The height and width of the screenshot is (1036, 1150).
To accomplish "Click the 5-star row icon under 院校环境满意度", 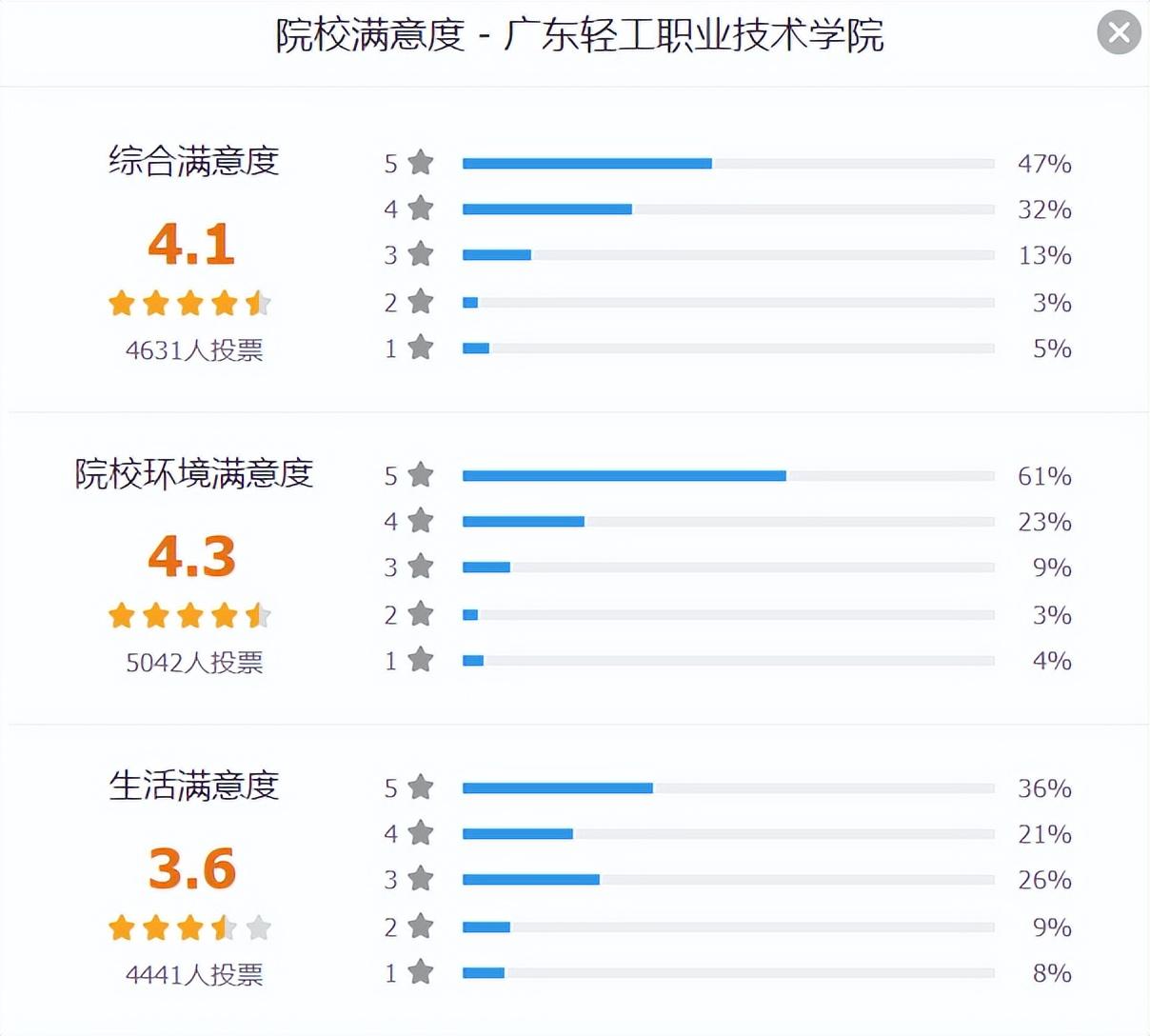I will point(421,475).
